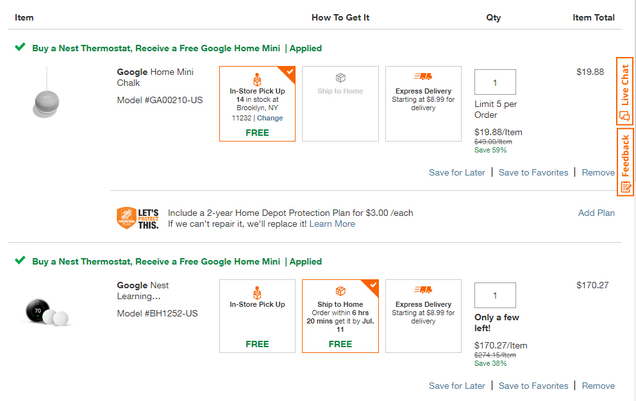Click Model #GA00210-US text
The width and height of the screenshot is (636, 401).
[160, 100]
